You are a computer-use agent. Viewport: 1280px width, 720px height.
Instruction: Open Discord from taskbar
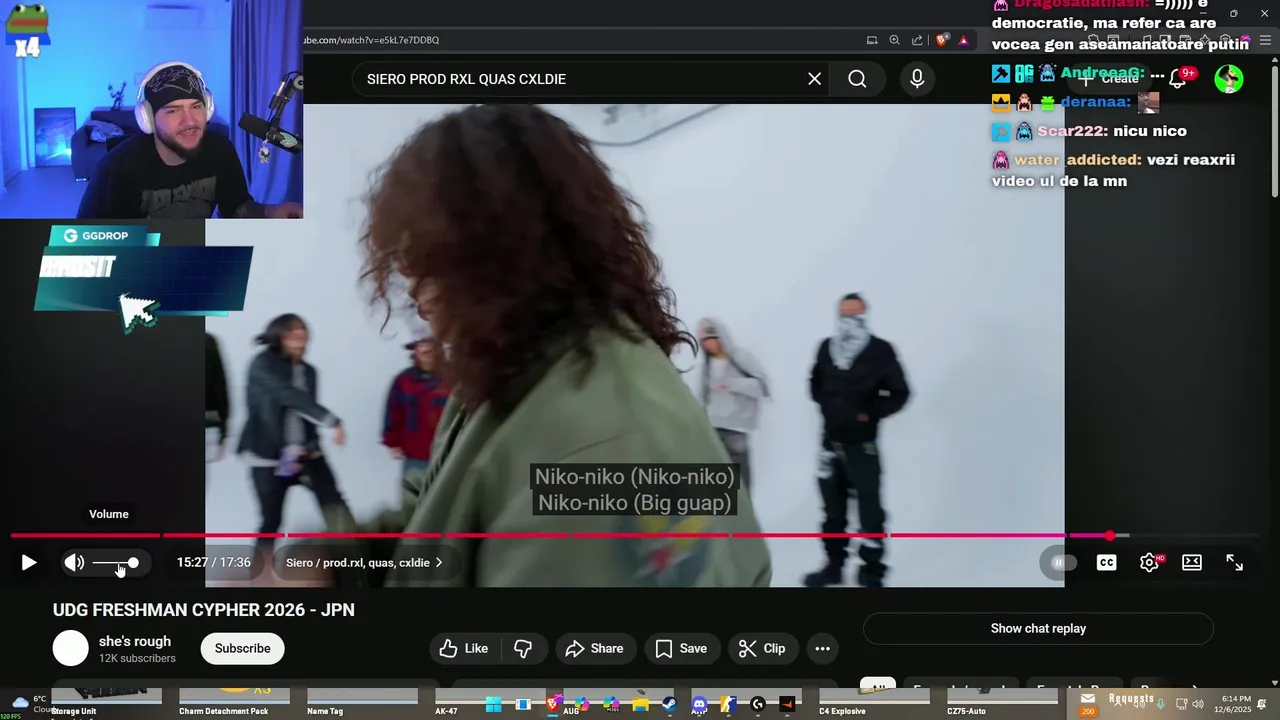coord(699,705)
